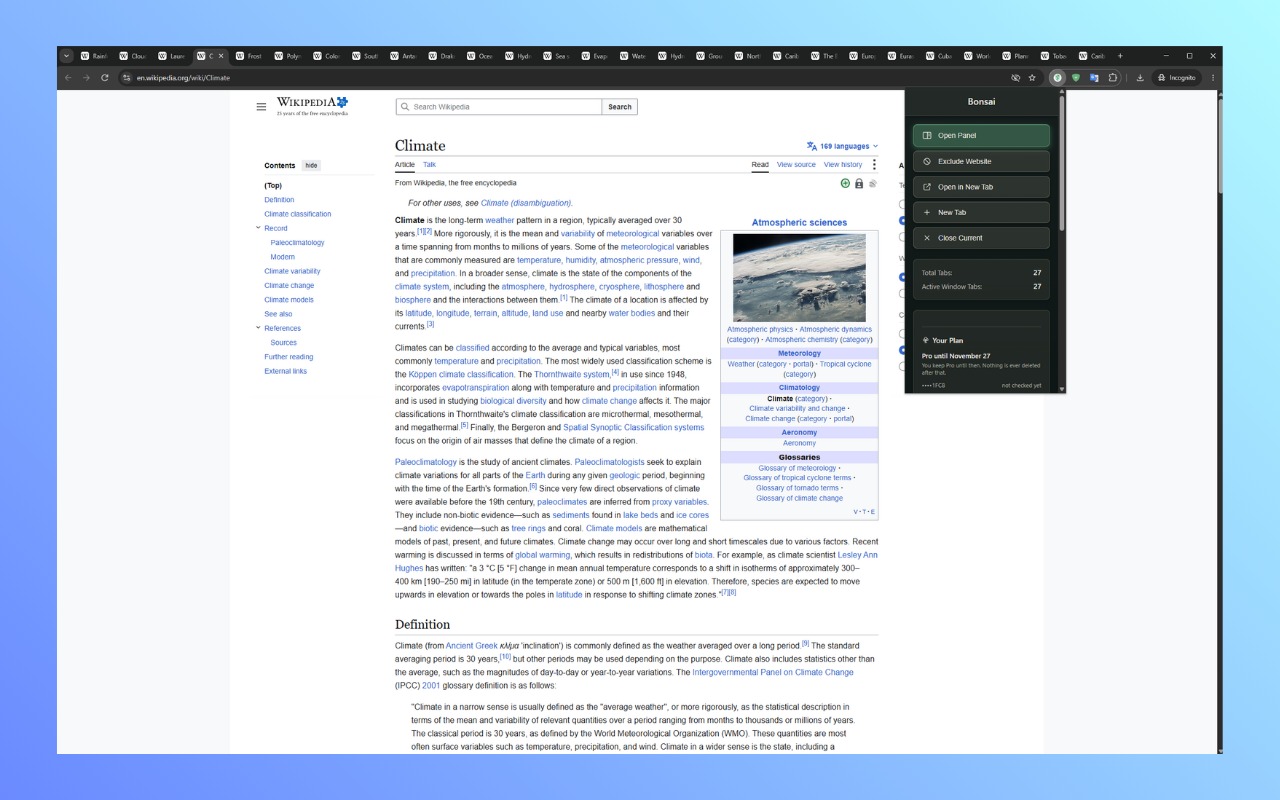The image size is (1280, 800).
Task: Open the Chrome Extensions puzzle icon
Action: point(1113,77)
